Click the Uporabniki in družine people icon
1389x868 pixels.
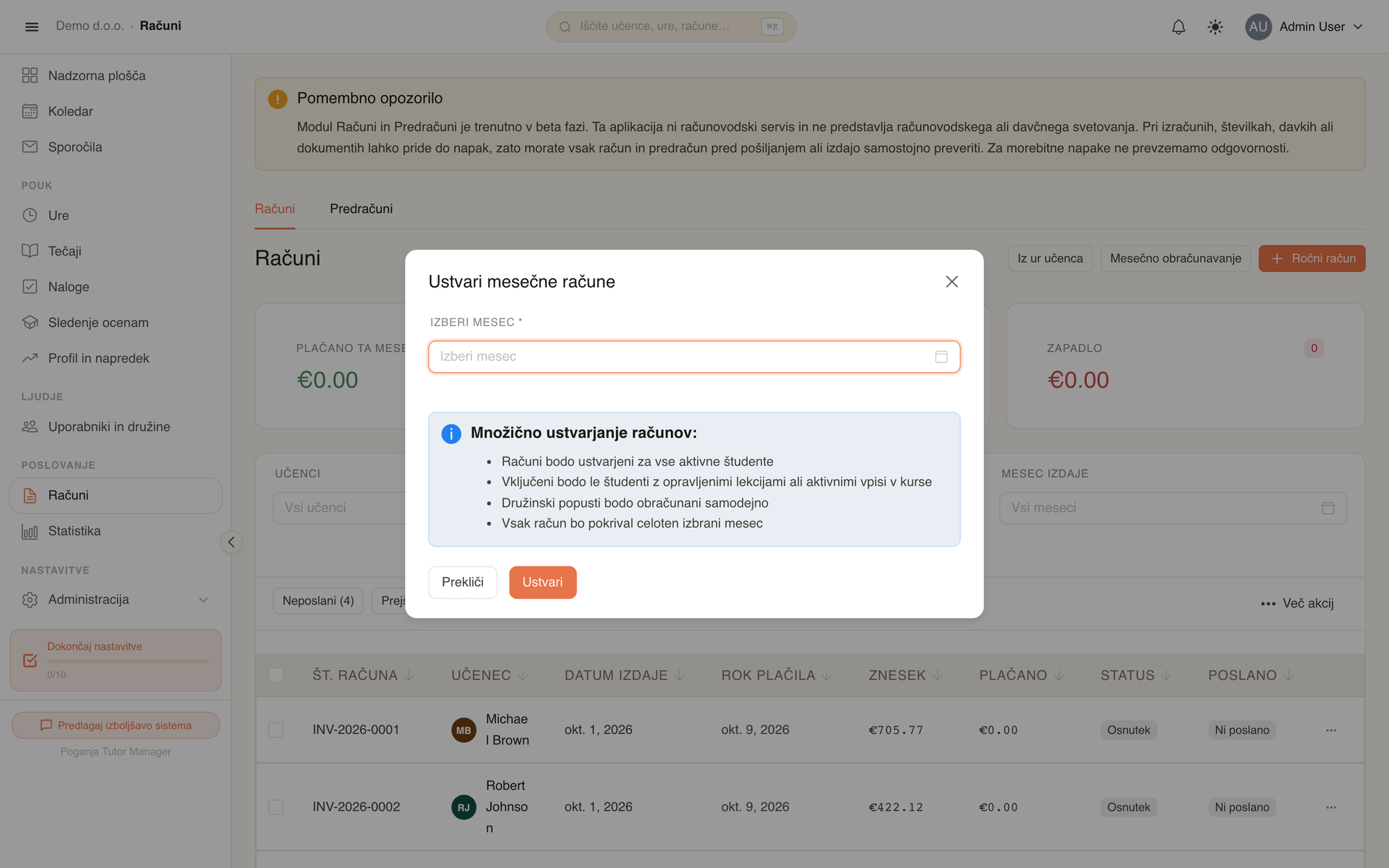pyautogui.click(x=30, y=426)
